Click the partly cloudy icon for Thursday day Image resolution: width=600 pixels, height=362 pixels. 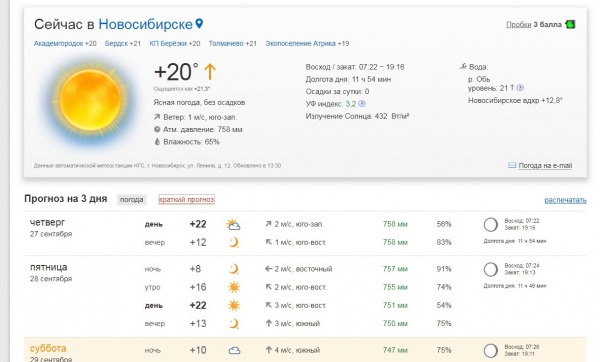click(x=233, y=224)
